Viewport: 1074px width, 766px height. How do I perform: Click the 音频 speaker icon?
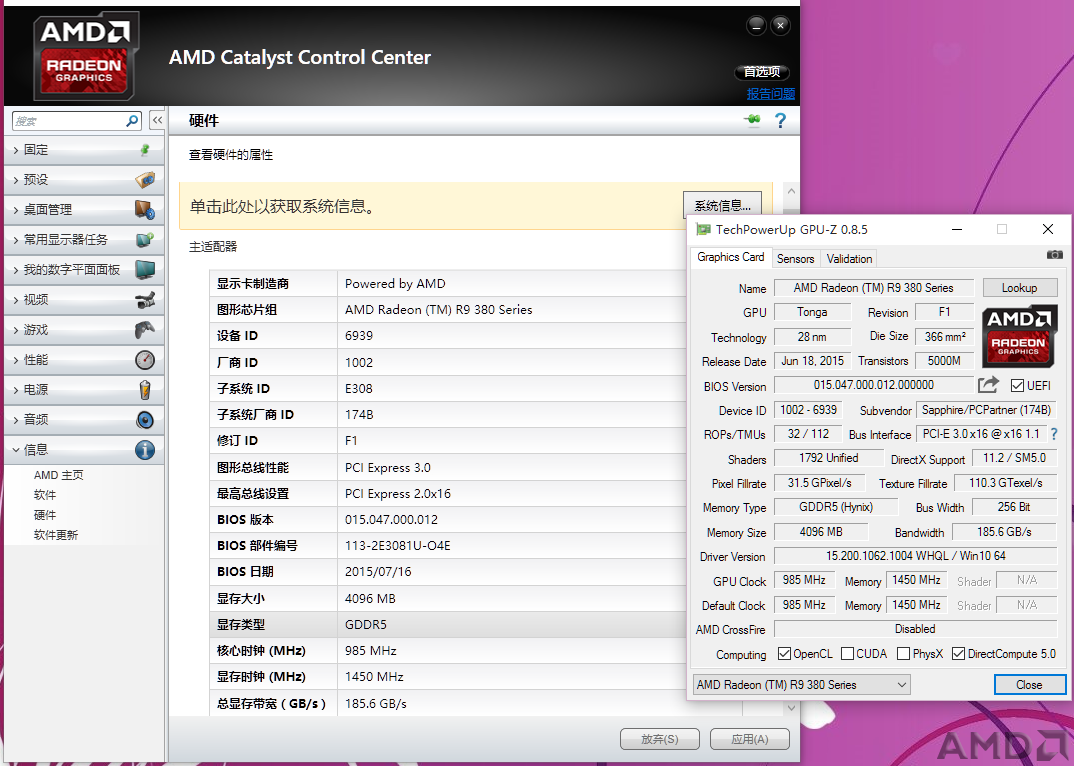[x=145, y=419]
